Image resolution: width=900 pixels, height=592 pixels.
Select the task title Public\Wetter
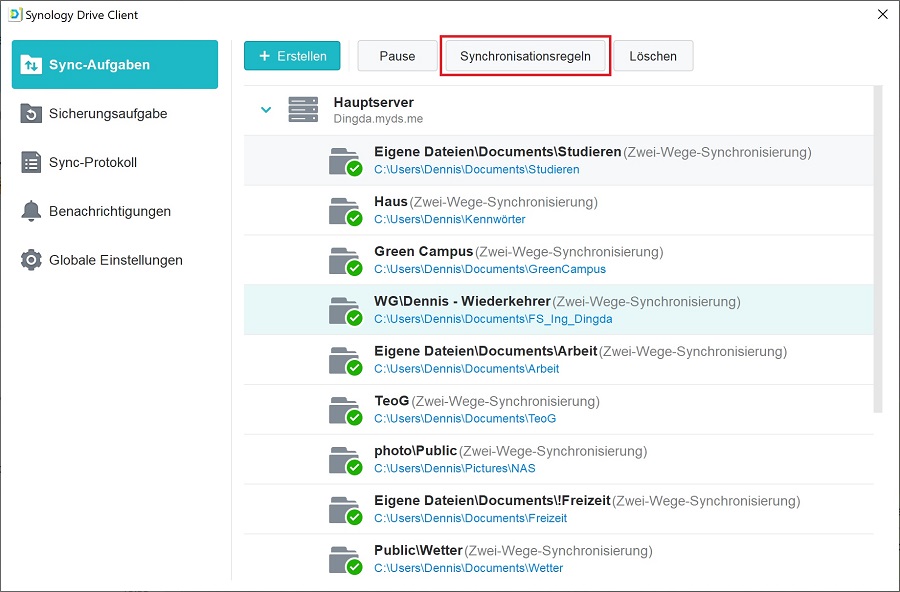click(418, 551)
